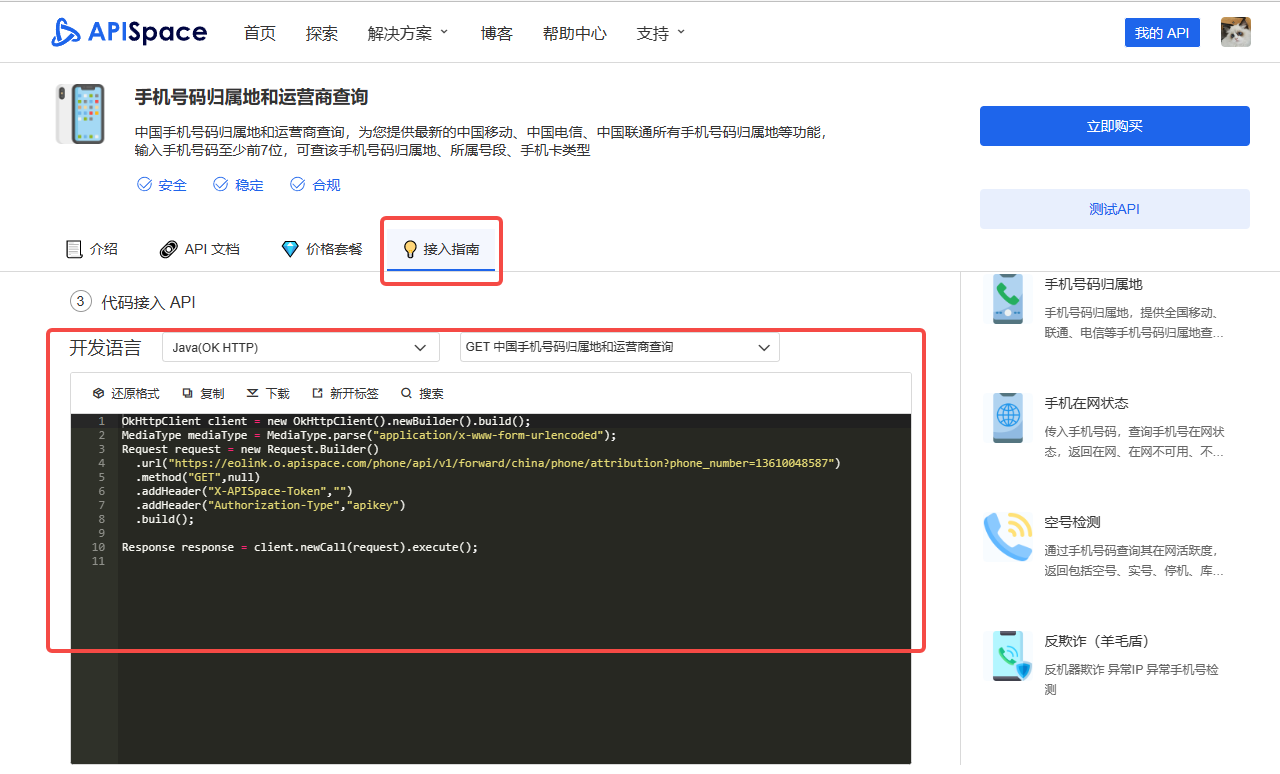The image size is (1280, 774).
Task: Open the 手机号码归属地 related API title
Action: point(1093,285)
